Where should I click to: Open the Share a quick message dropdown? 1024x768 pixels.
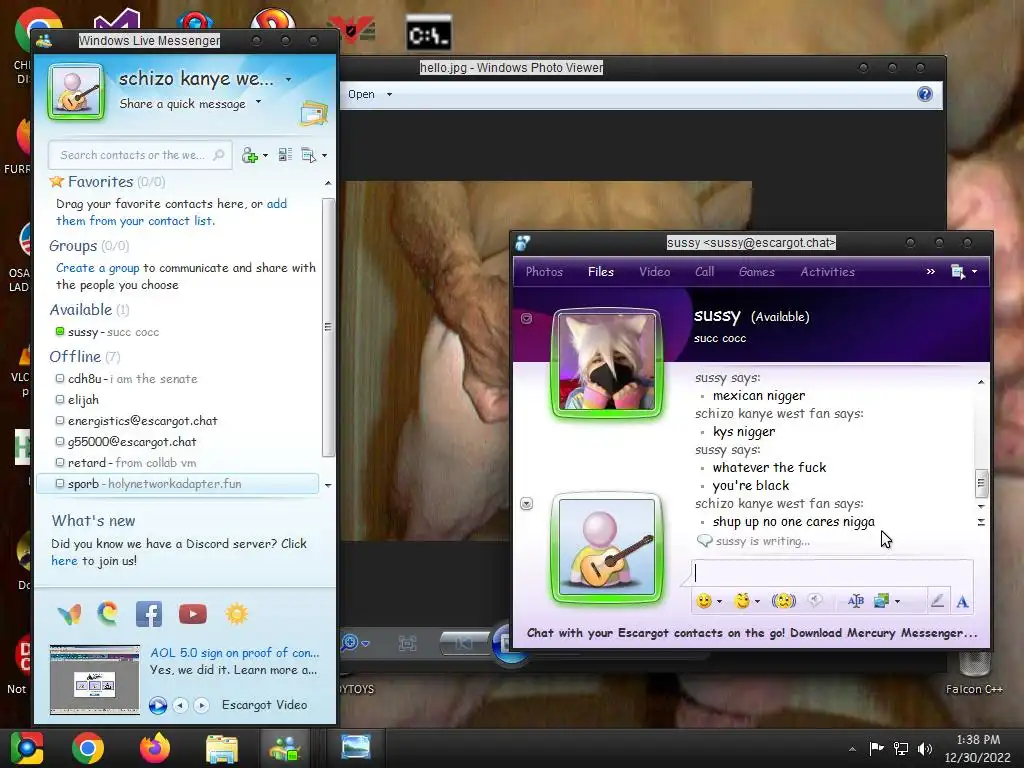[x=259, y=101]
